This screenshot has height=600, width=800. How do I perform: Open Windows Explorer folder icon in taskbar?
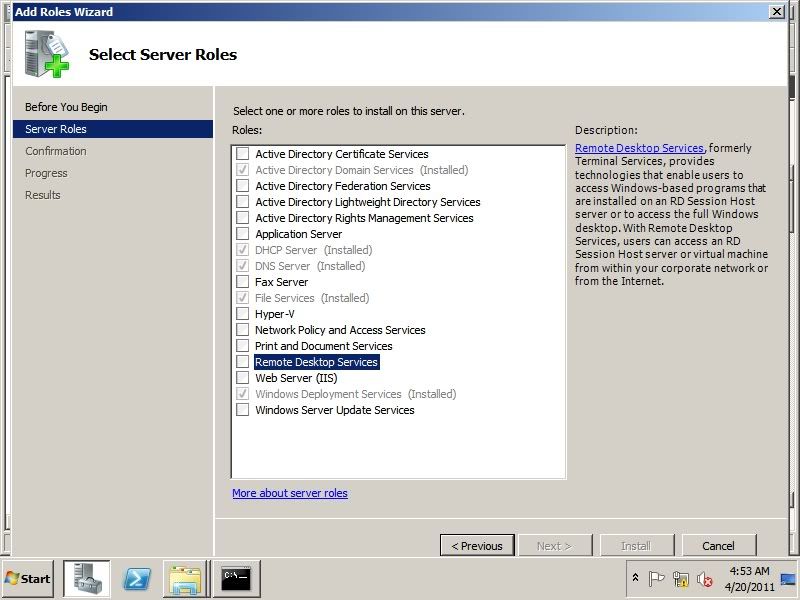[186, 578]
